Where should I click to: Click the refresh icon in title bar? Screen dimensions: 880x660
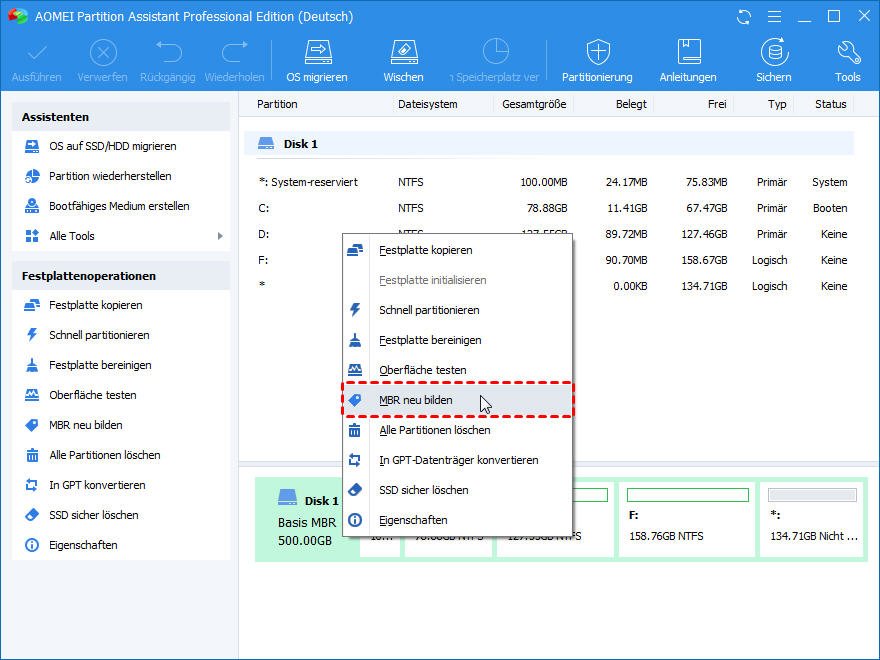pyautogui.click(x=744, y=17)
